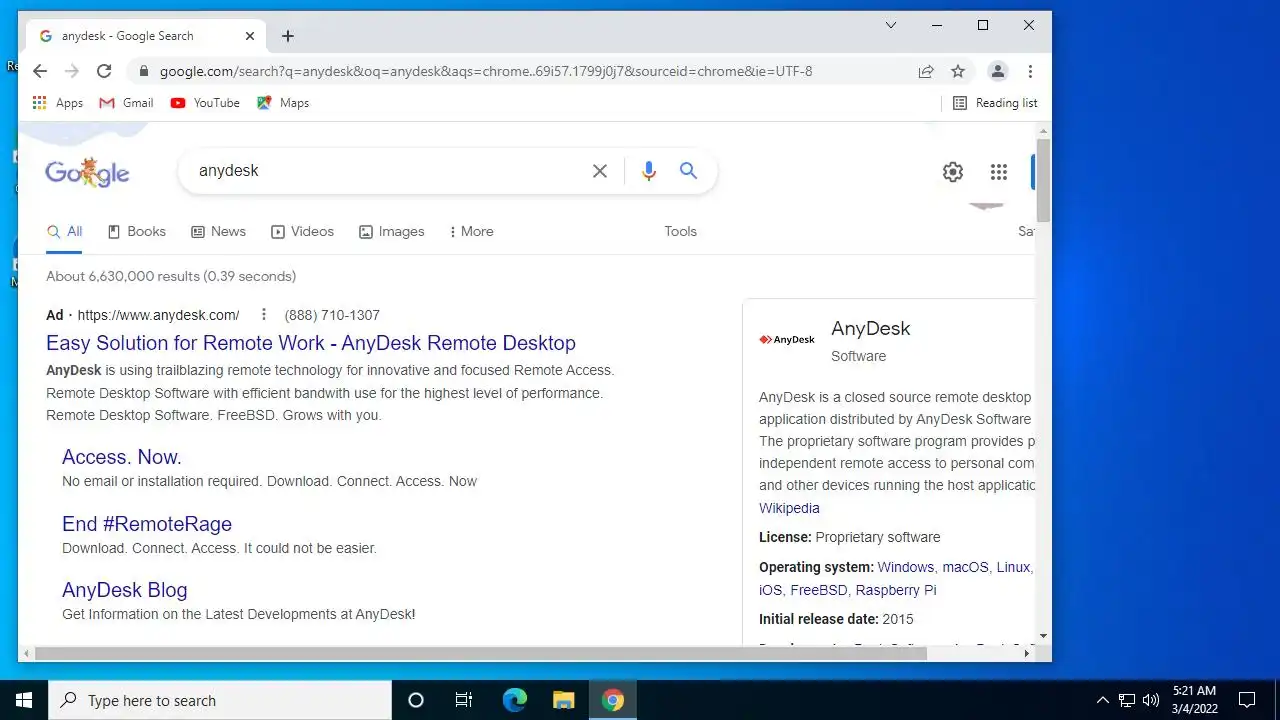Open search Tools options
This screenshot has width=1280, height=720.
coord(680,231)
